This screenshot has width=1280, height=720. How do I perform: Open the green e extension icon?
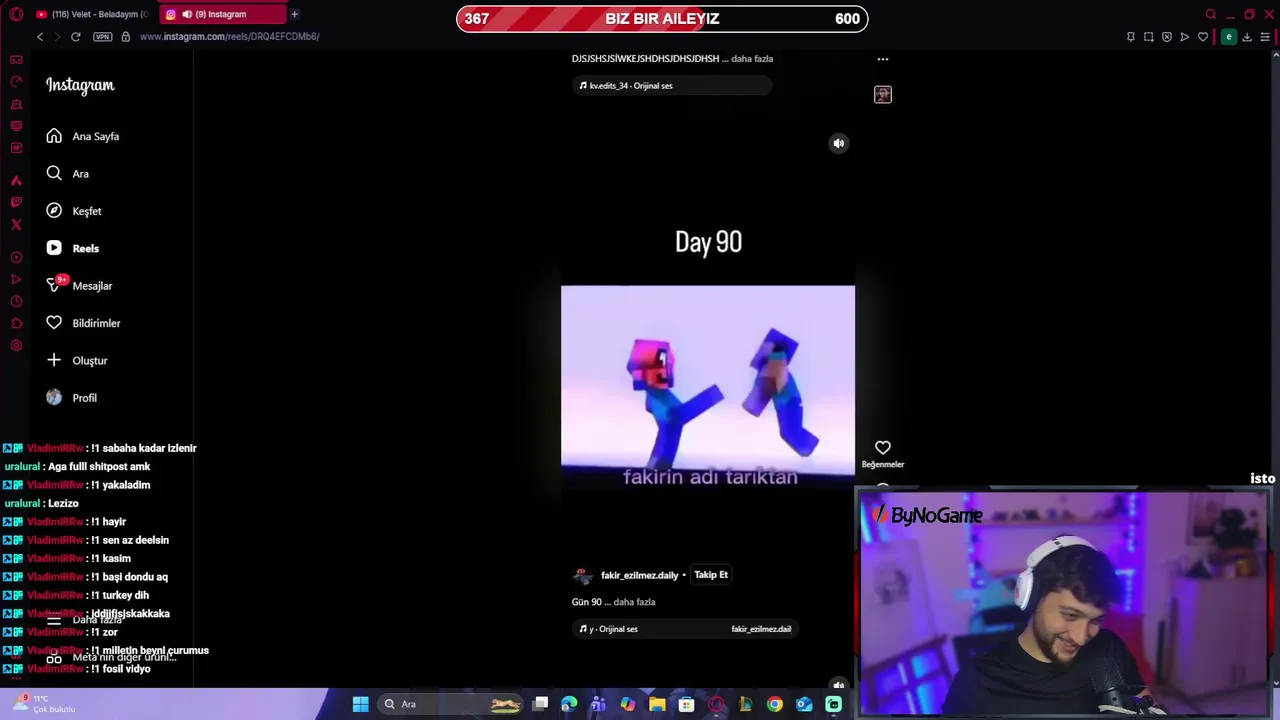coord(1229,37)
